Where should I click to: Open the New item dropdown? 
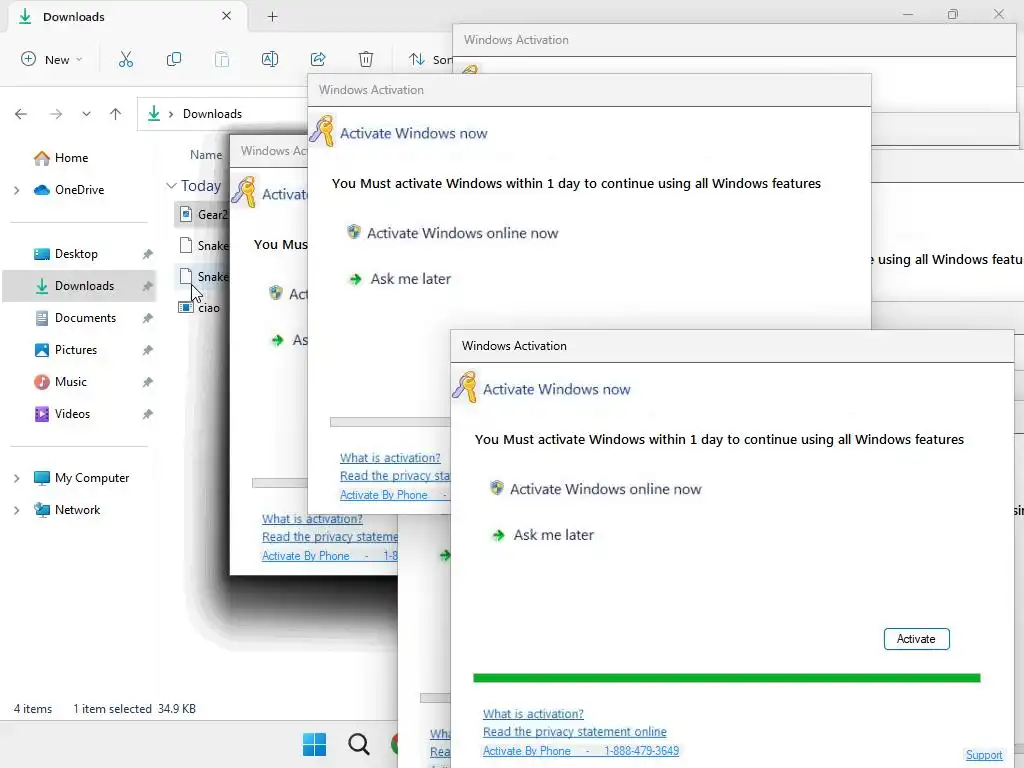[x=52, y=59]
